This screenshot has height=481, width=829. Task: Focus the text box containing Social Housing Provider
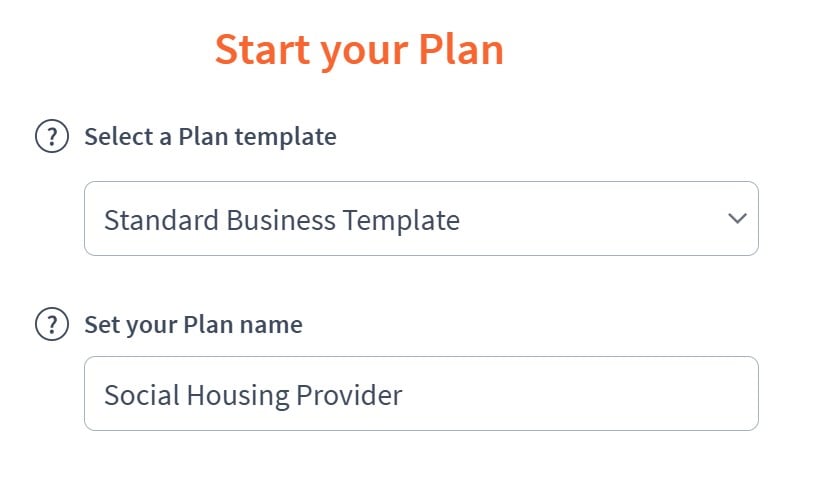(421, 394)
